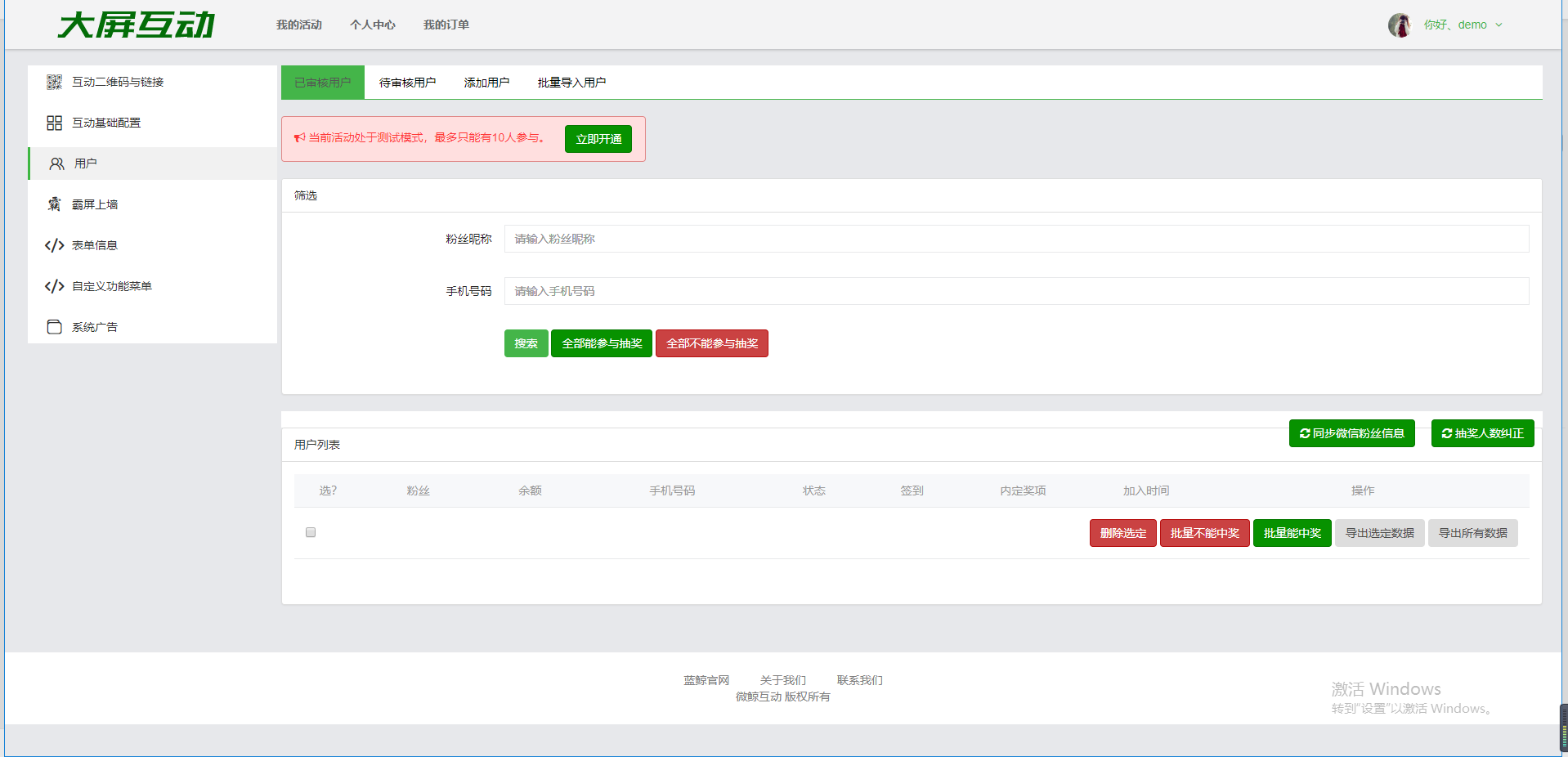Open 我的活动 in top navigation
The width and height of the screenshot is (1568, 757).
(x=299, y=25)
